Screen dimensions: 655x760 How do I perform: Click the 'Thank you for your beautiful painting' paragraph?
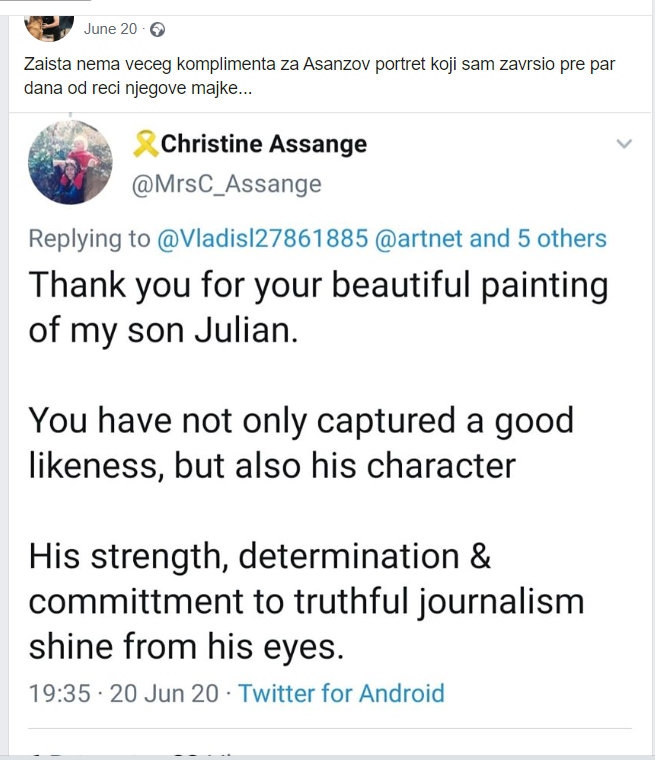click(318, 307)
